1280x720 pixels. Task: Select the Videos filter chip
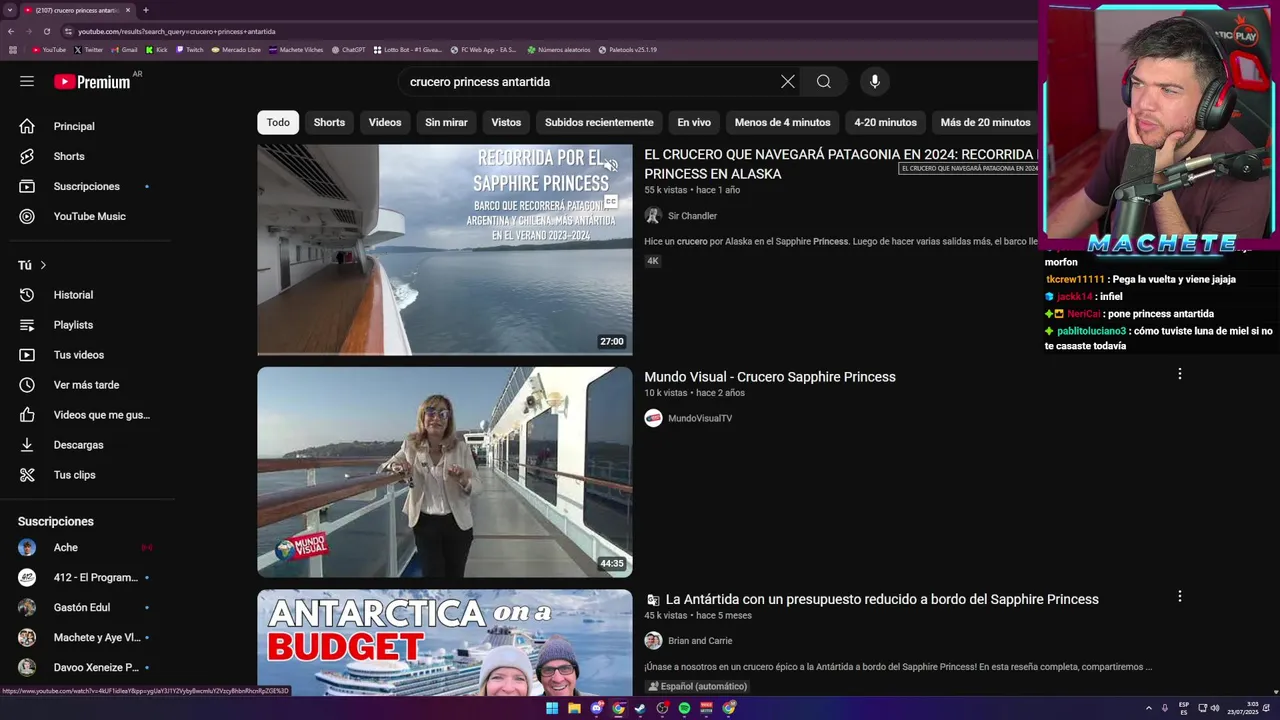[385, 122]
